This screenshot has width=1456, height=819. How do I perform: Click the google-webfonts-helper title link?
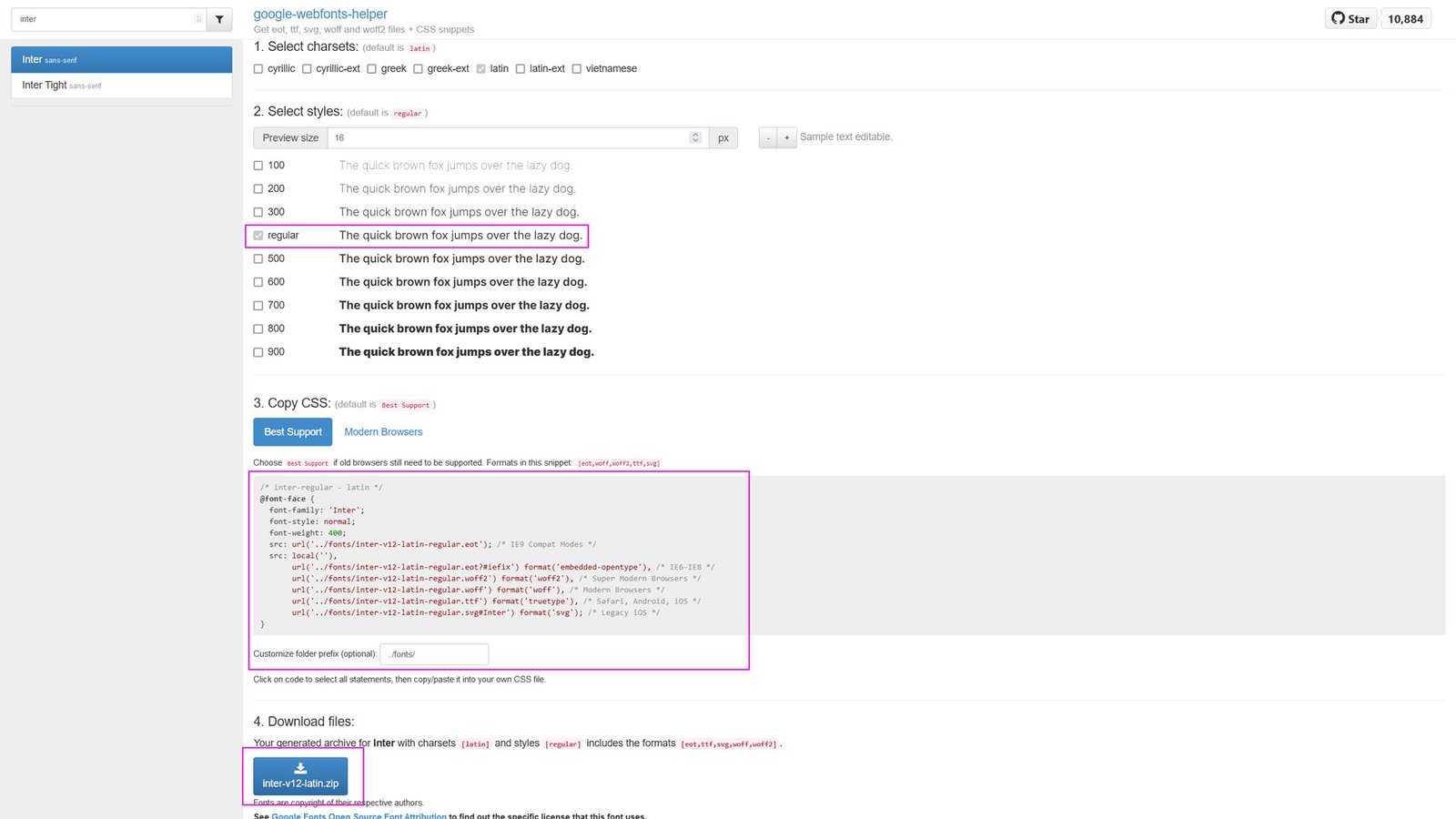pyautogui.click(x=320, y=14)
